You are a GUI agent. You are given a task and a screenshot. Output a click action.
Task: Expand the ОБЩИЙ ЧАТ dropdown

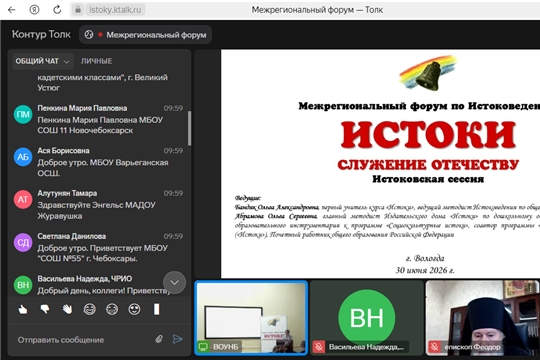pyautogui.click(x=43, y=61)
